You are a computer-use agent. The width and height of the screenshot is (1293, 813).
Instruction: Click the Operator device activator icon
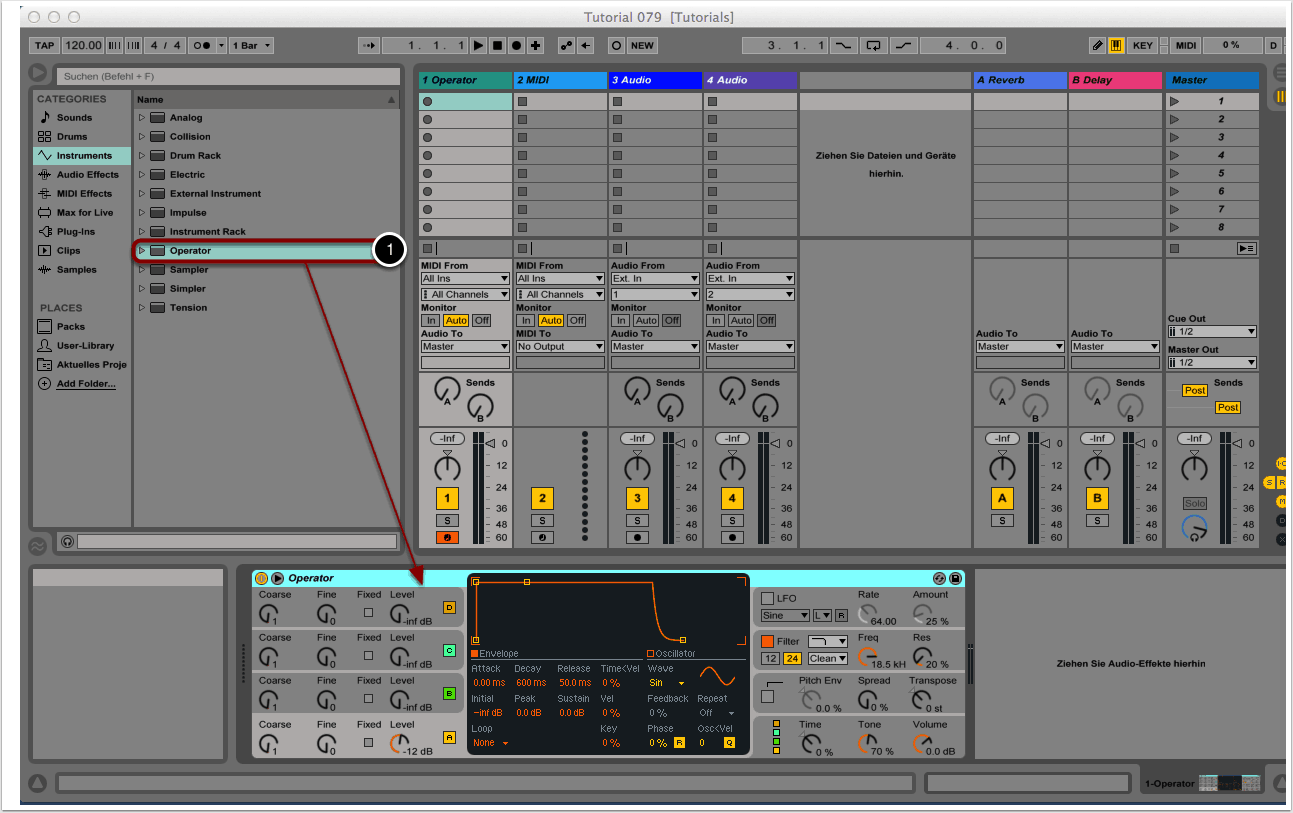[261, 578]
